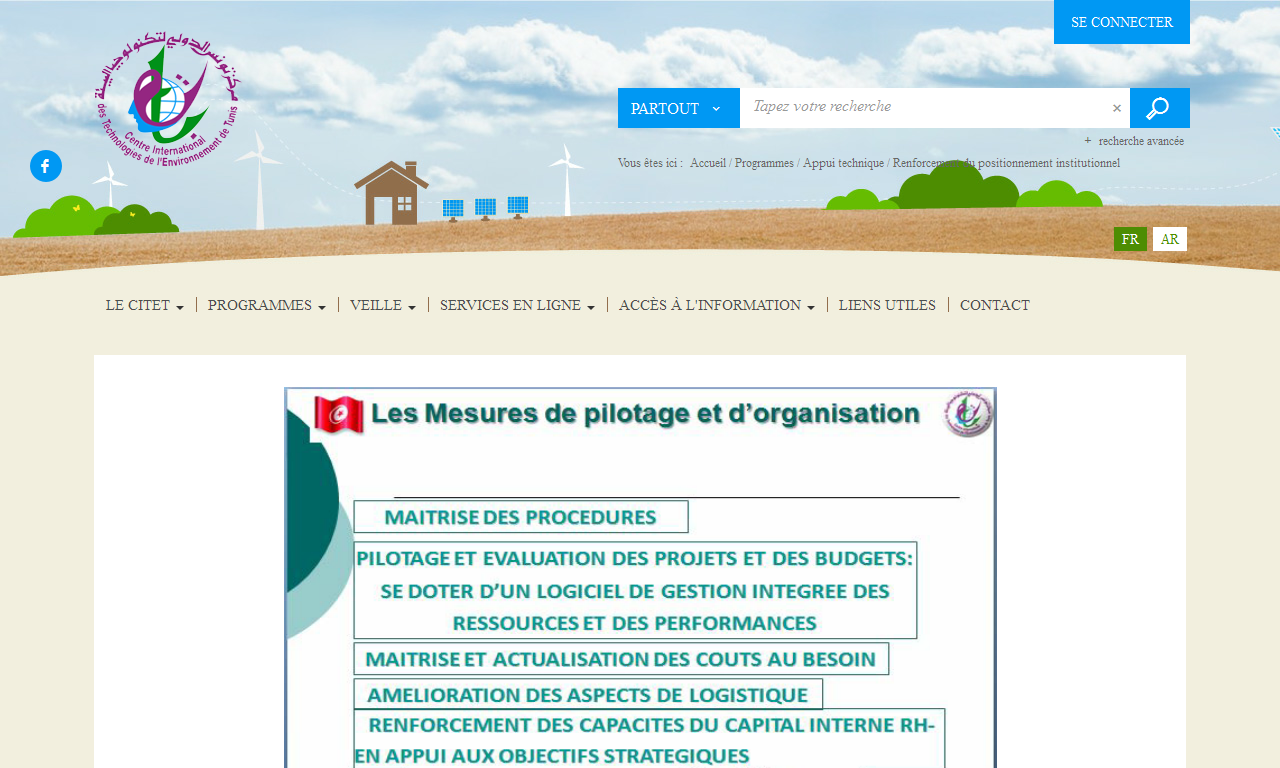The image size is (1280, 768).
Task: Expand the VEILLE menu
Action: (x=383, y=305)
